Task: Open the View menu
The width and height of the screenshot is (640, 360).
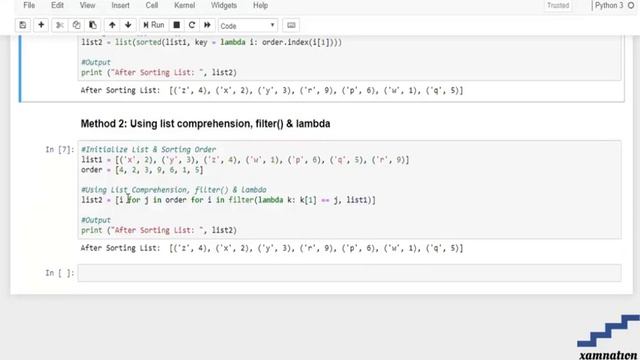Action: pyautogui.click(x=87, y=5)
